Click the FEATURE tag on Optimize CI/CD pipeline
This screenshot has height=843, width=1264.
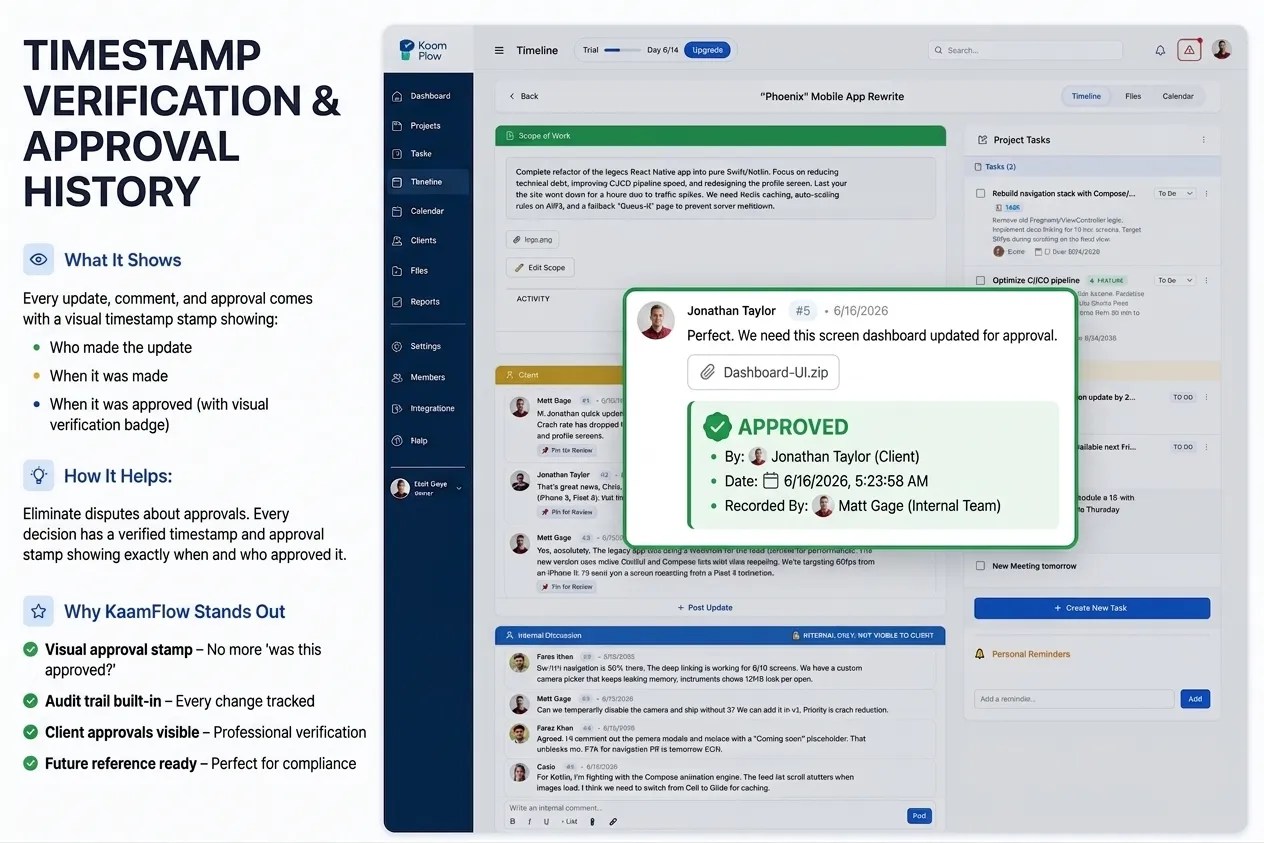coord(1107,281)
